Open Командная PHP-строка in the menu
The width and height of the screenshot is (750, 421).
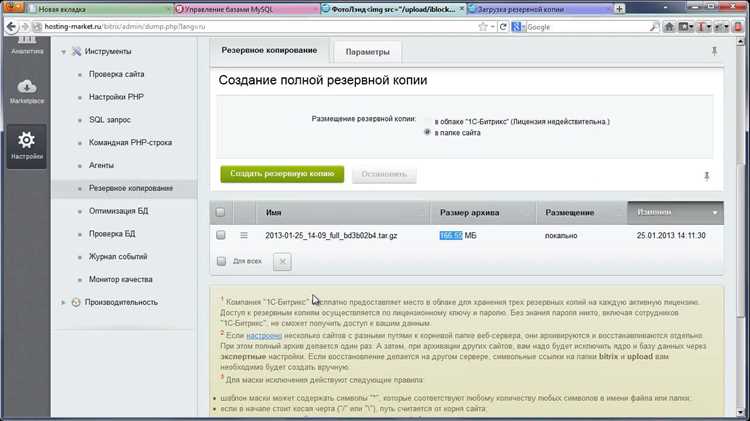[x=130, y=143]
